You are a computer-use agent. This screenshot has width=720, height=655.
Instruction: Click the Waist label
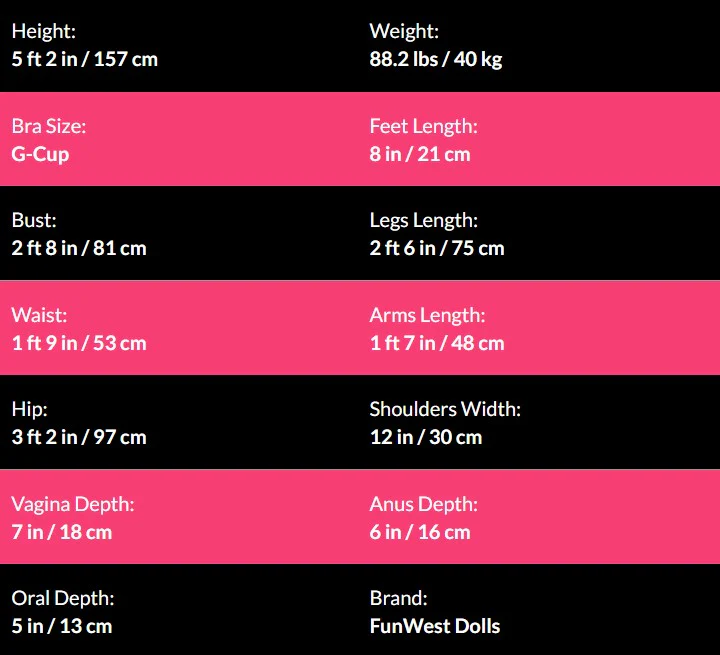pos(39,316)
